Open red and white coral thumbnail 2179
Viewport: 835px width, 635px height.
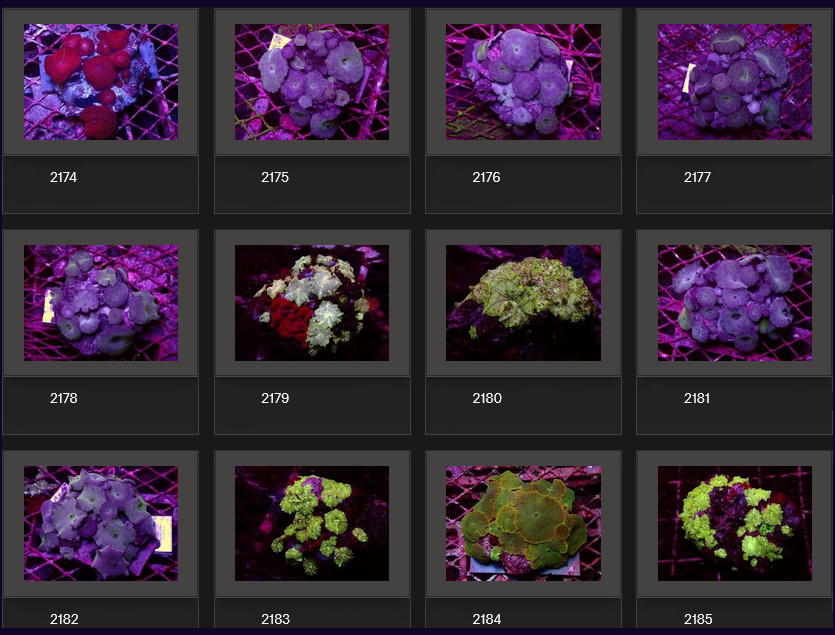312,303
